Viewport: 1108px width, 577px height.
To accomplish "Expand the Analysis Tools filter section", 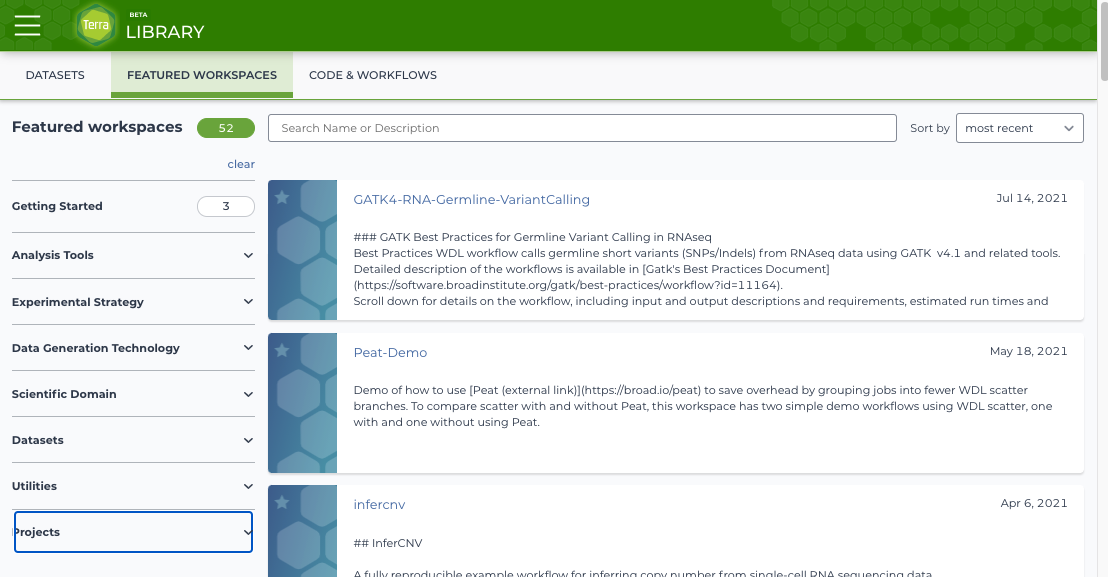I will (133, 255).
